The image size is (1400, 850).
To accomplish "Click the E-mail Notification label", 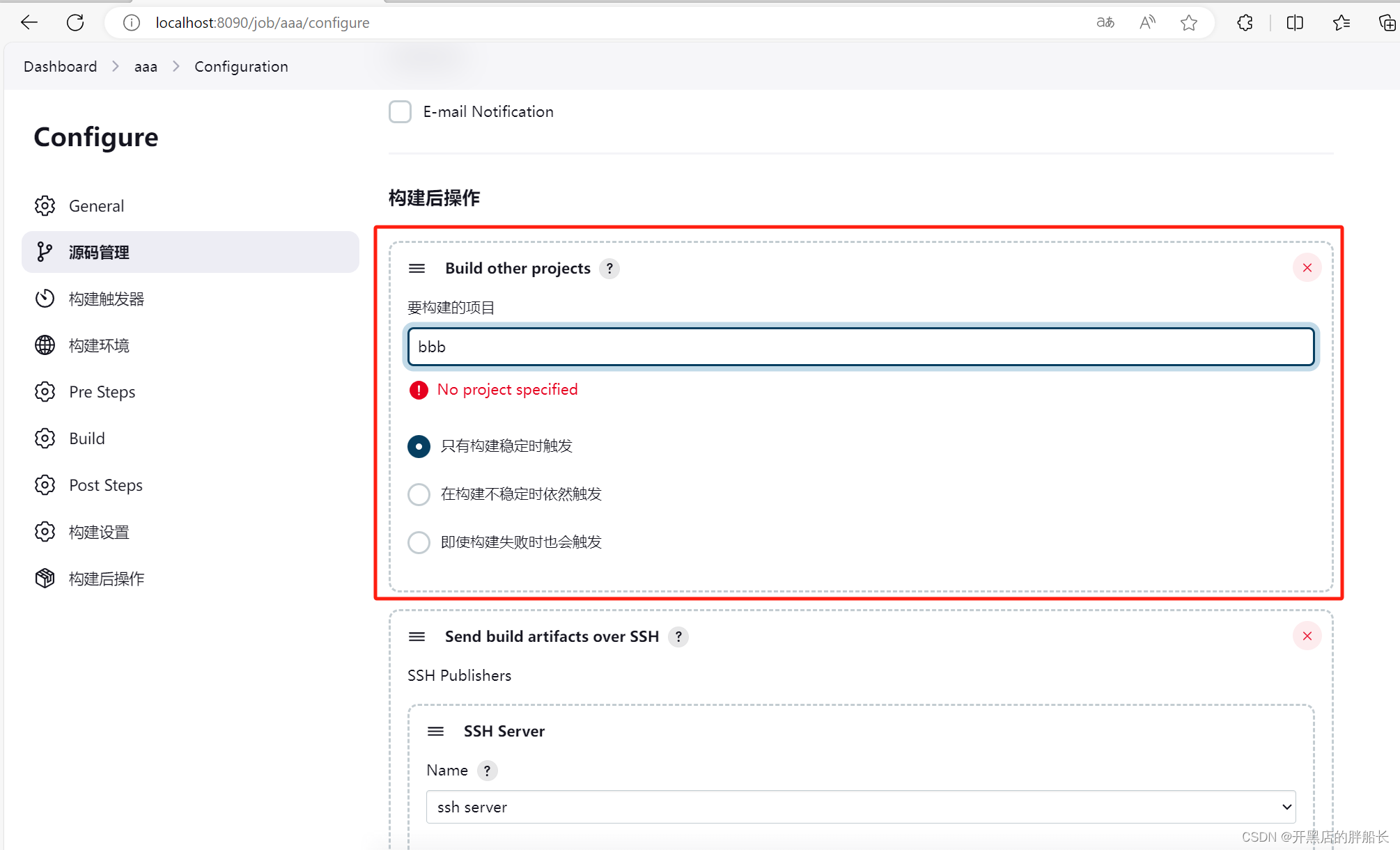I will pyautogui.click(x=488, y=111).
